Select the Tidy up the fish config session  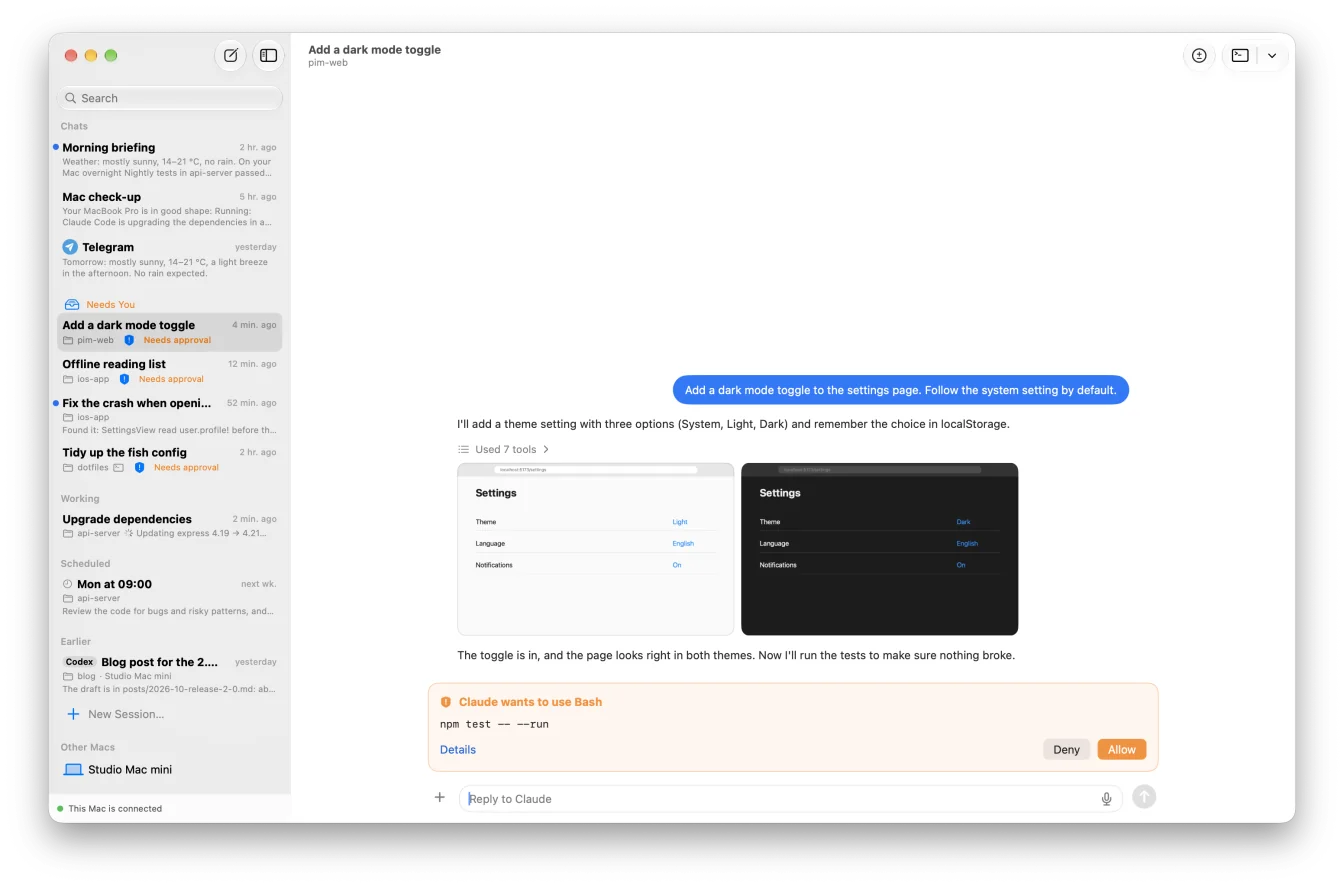pos(169,459)
